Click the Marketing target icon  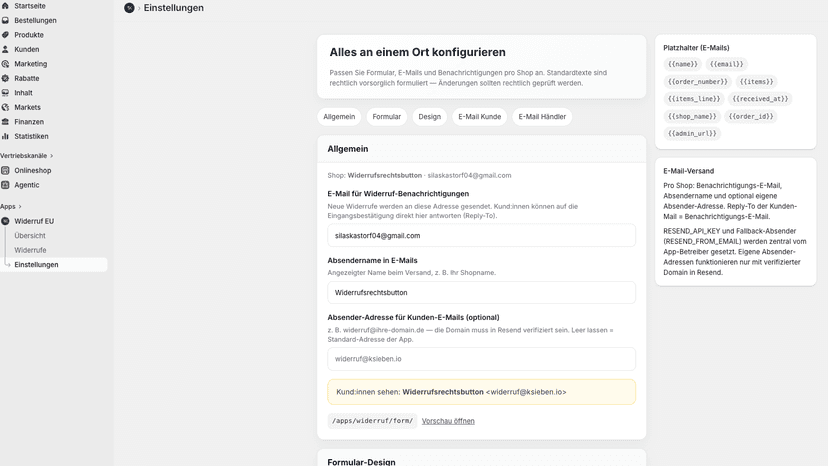pyautogui.click(x=5, y=64)
